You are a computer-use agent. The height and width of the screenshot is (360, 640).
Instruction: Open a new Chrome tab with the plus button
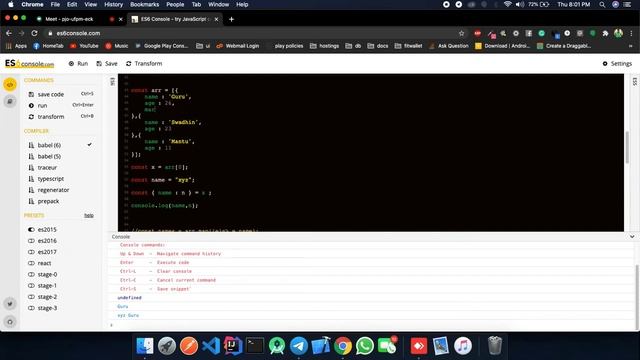(231, 19)
